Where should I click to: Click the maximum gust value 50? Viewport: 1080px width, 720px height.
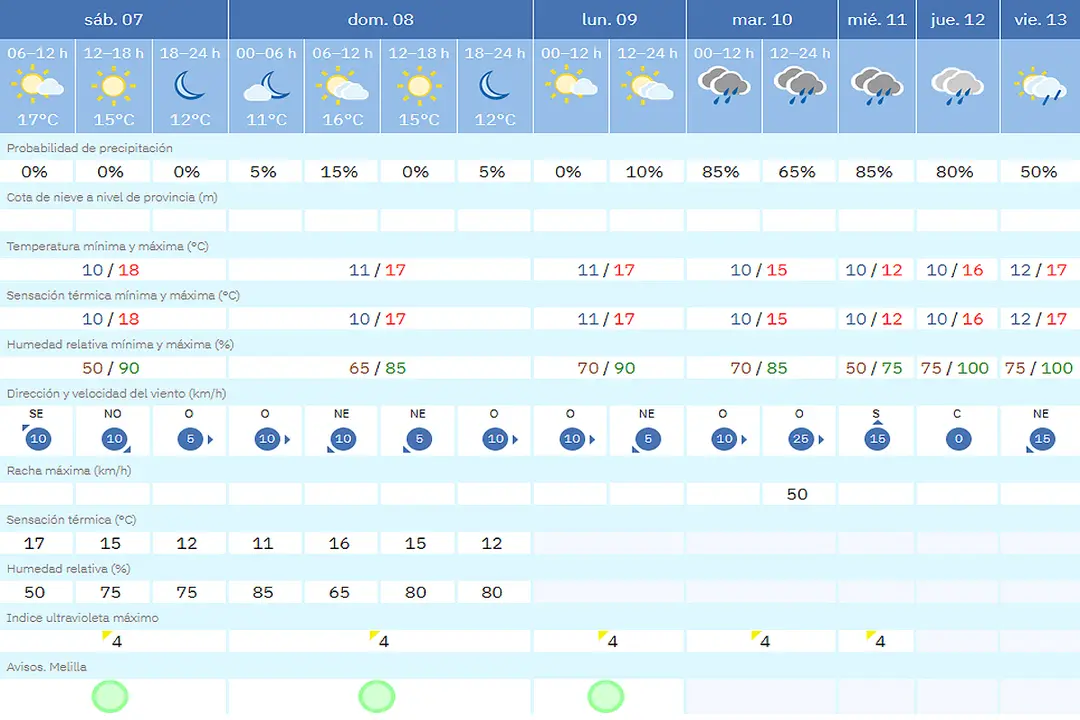[x=797, y=494]
